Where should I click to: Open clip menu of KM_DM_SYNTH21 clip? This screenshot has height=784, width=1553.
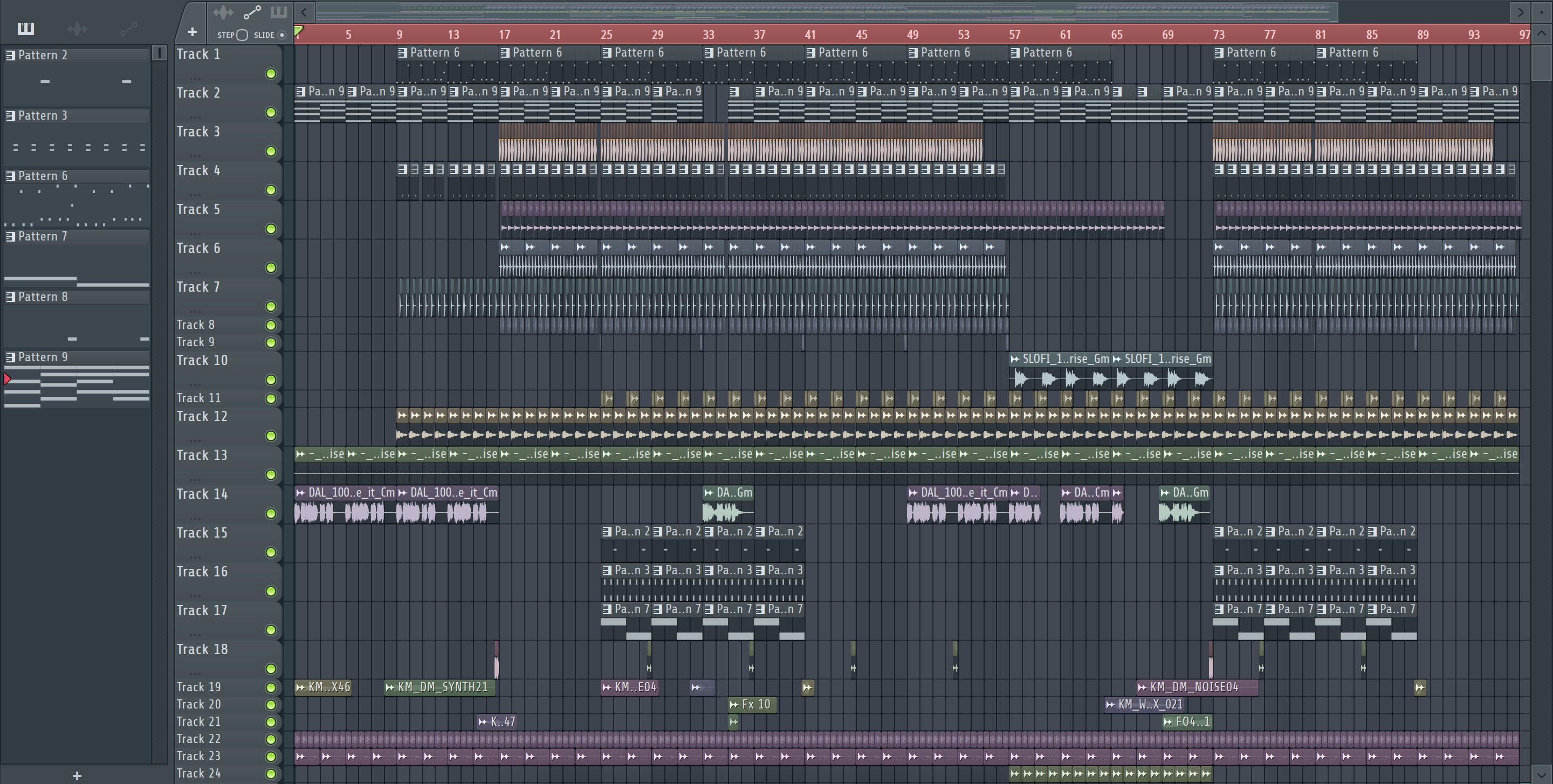[390, 687]
